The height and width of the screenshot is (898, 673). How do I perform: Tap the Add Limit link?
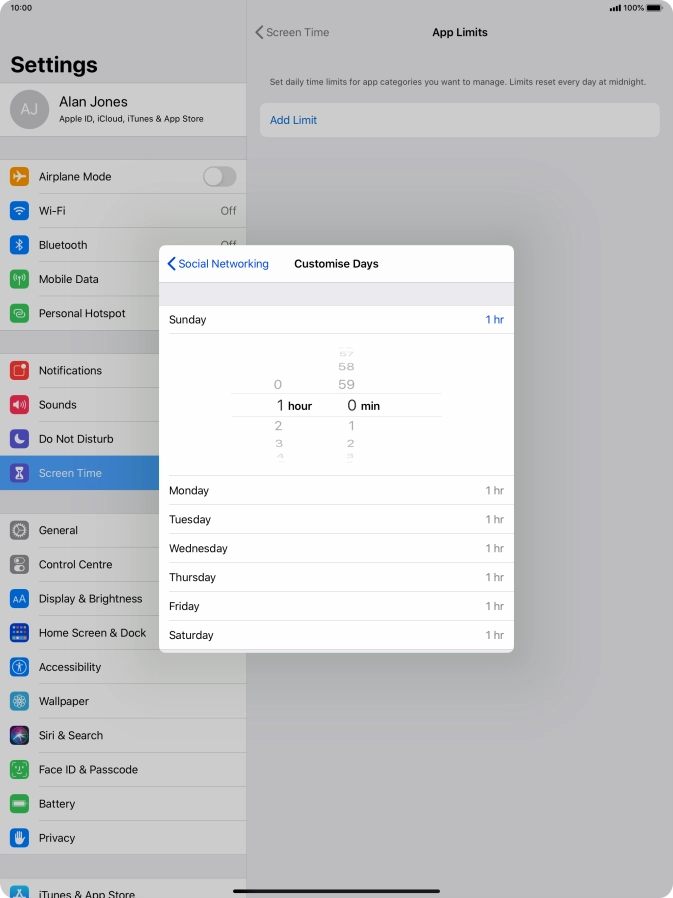294,120
